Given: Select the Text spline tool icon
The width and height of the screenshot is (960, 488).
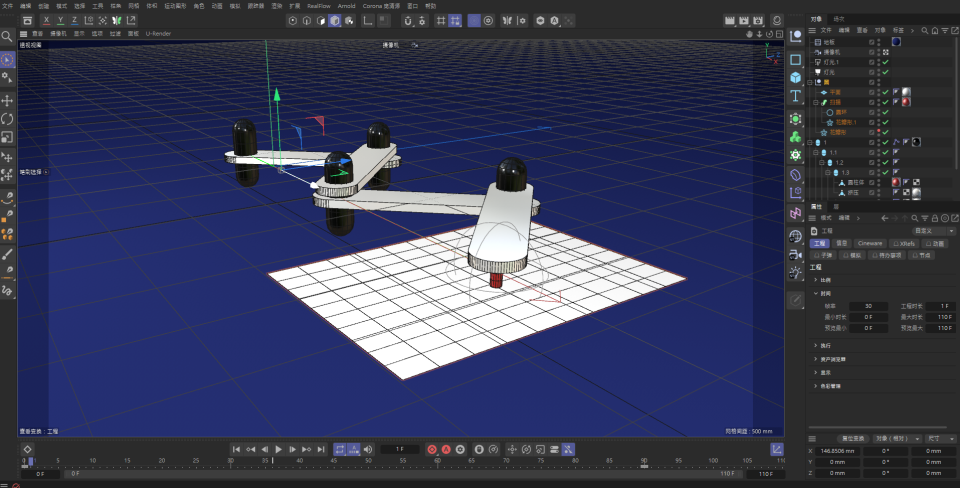Looking at the screenshot, I should [795, 97].
